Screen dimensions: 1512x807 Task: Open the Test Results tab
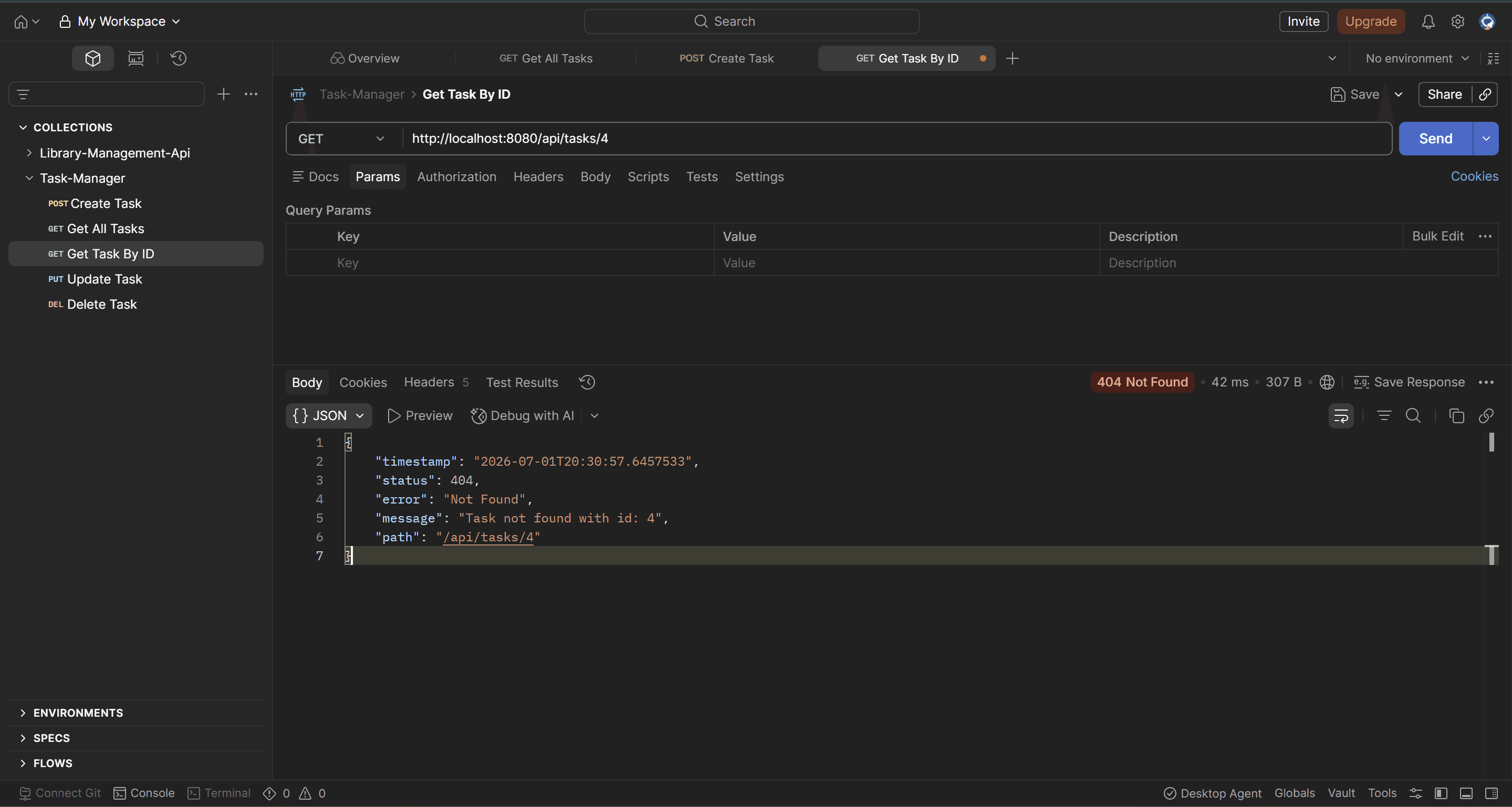(522, 382)
